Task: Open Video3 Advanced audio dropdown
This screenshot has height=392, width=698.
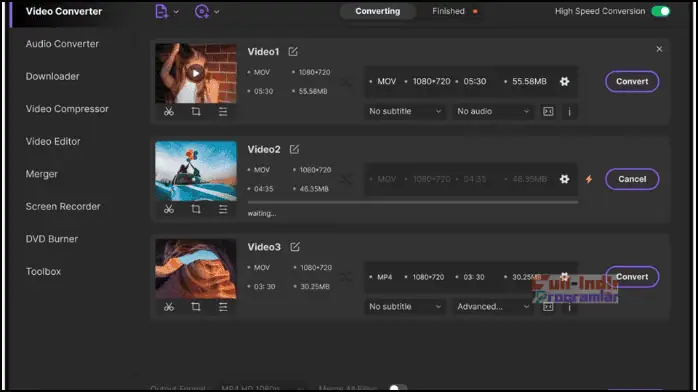Action: click(493, 307)
